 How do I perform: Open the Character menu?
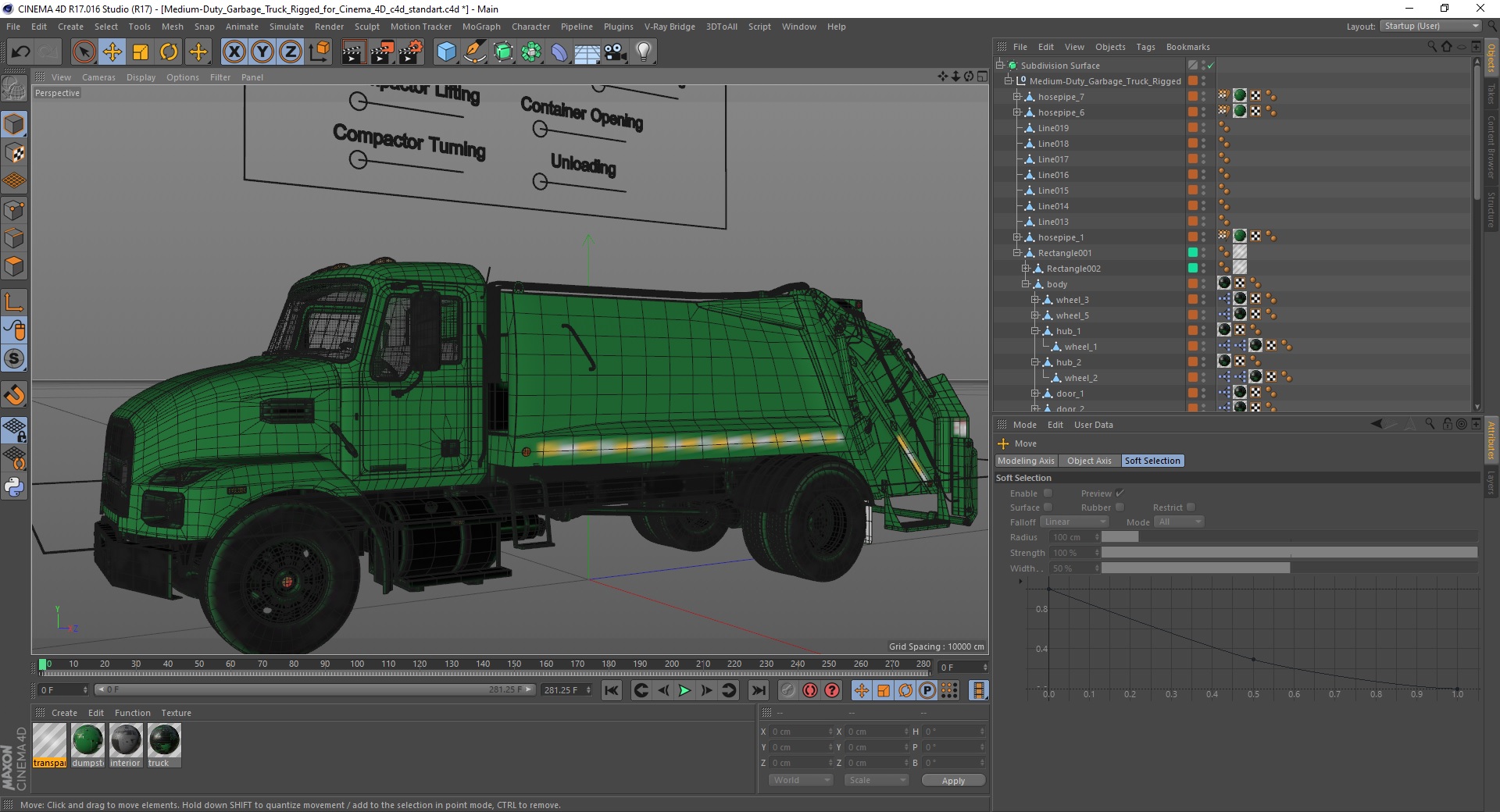point(530,27)
